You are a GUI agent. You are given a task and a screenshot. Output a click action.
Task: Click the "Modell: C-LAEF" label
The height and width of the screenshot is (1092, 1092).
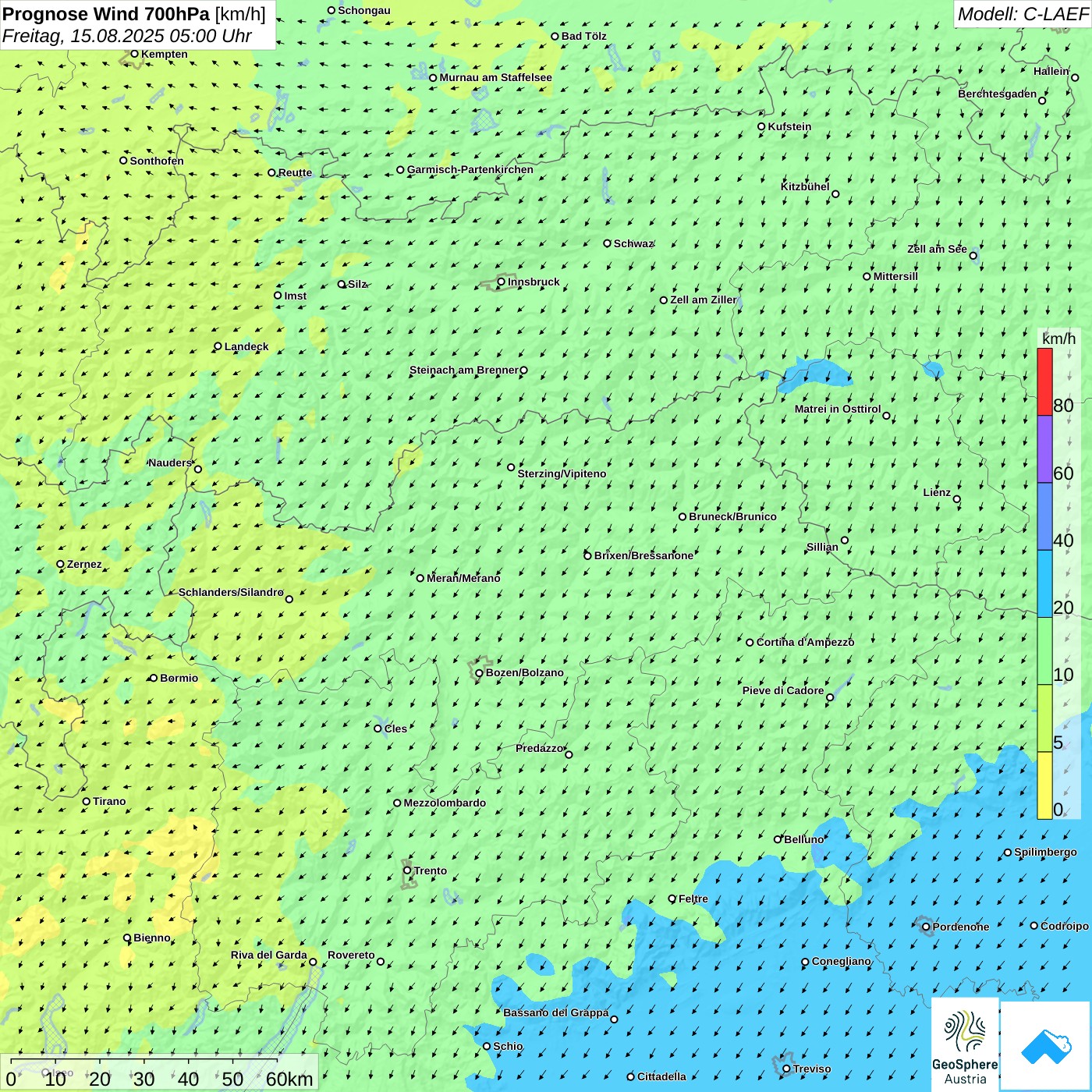point(1023,13)
